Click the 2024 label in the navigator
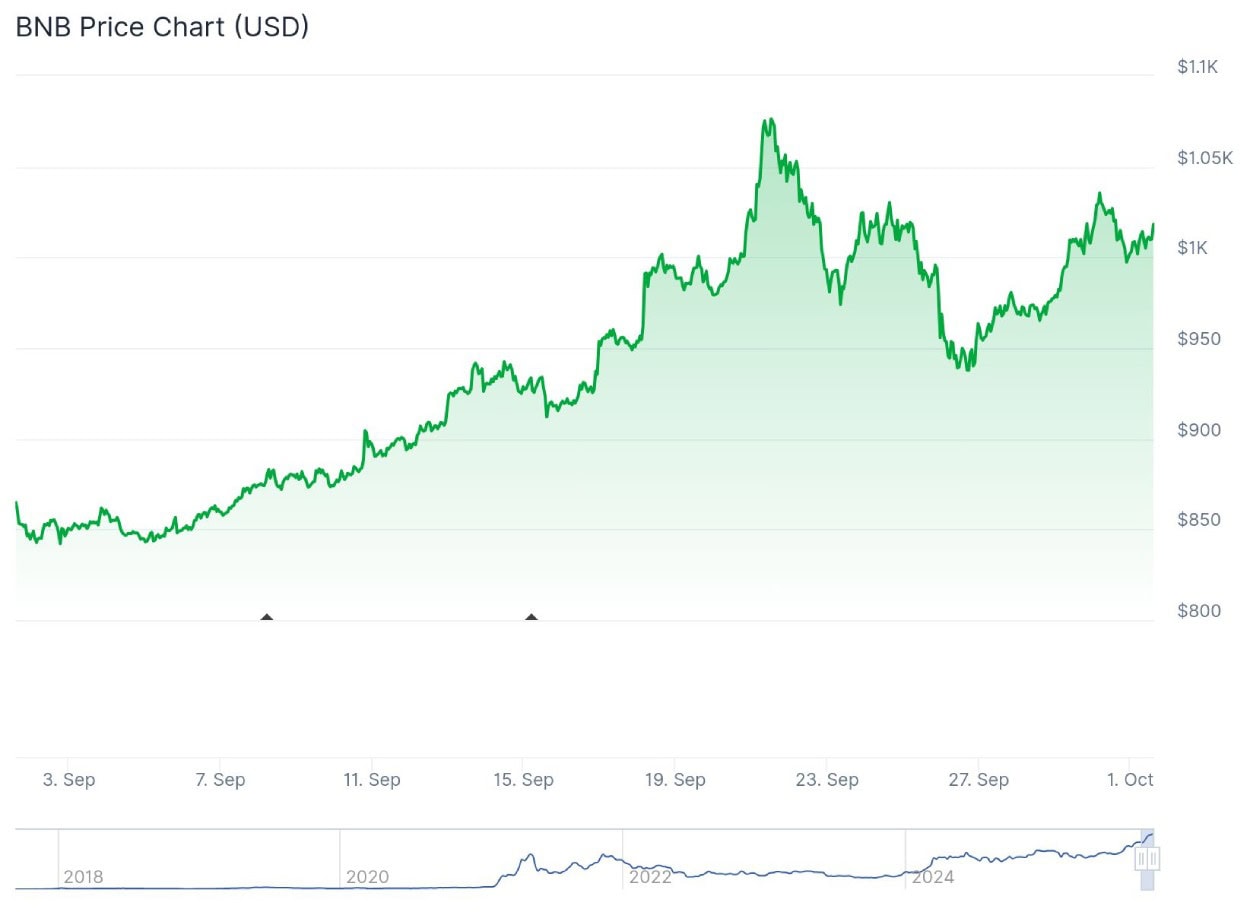The width and height of the screenshot is (1250, 912). tap(933, 877)
